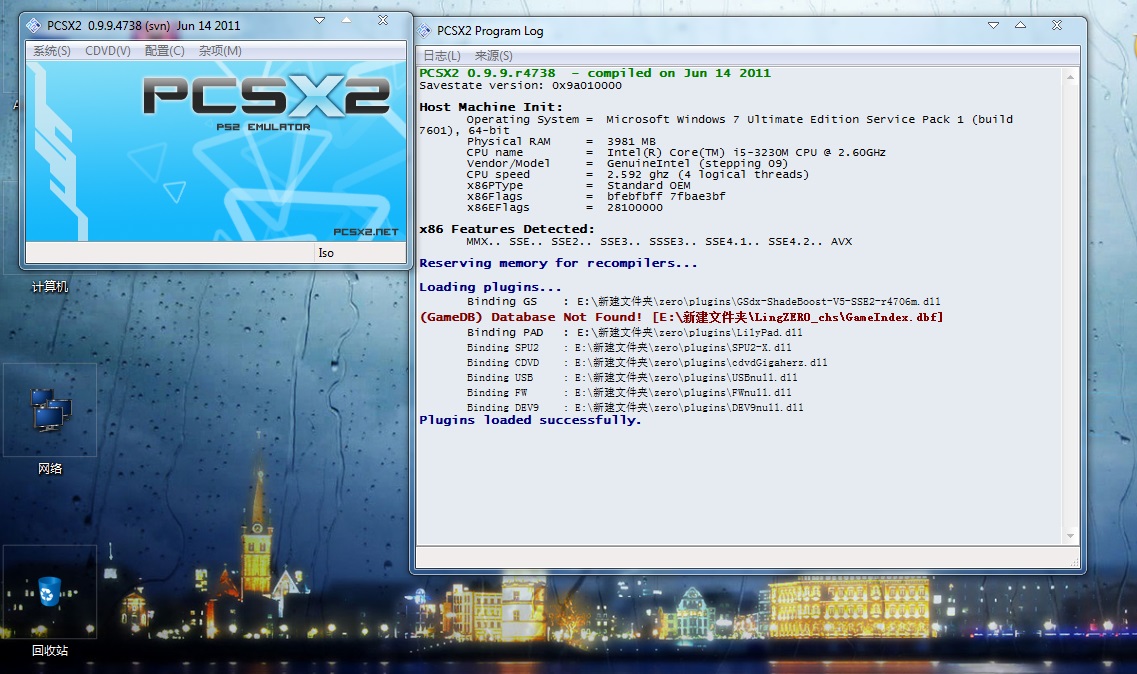Image resolution: width=1137 pixels, height=674 pixels.
Task: Click the Program Log window title icon
Action: (x=424, y=30)
